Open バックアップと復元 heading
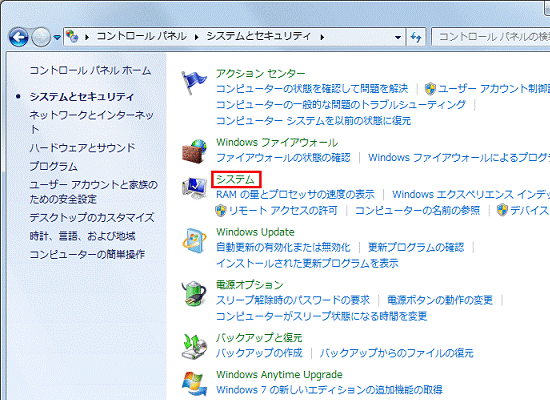 tap(259, 338)
